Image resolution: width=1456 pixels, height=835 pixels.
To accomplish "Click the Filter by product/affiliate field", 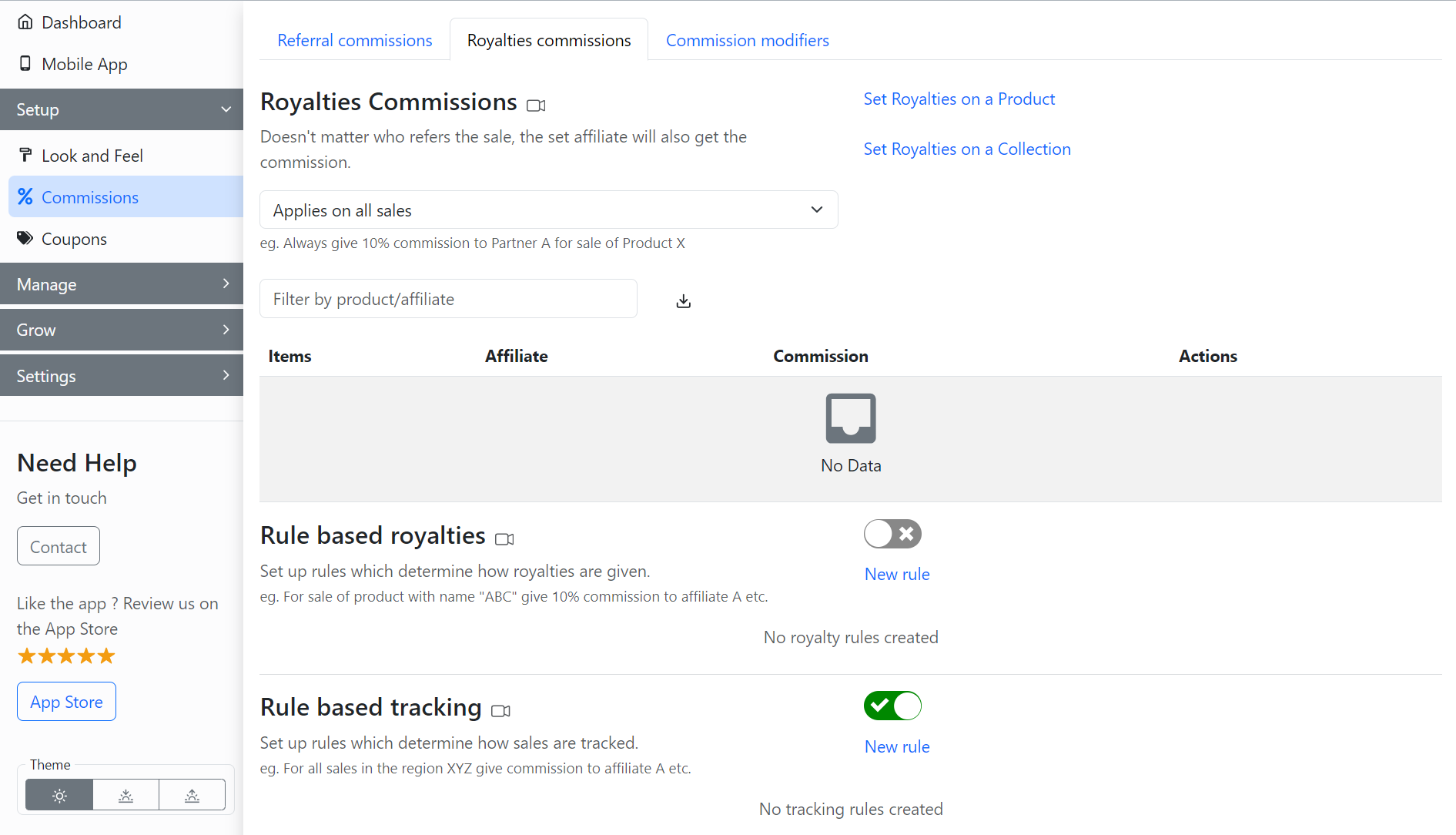I will pyautogui.click(x=448, y=299).
